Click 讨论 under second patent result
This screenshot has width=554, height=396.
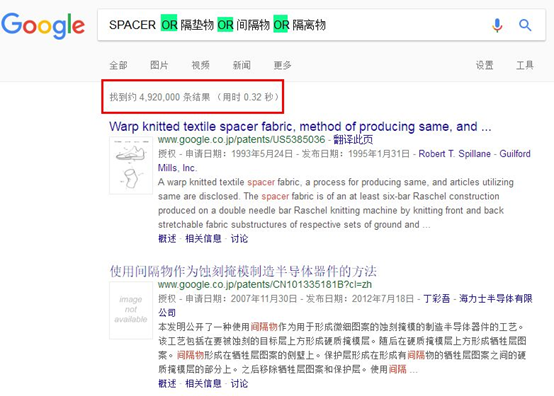point(239,384)
